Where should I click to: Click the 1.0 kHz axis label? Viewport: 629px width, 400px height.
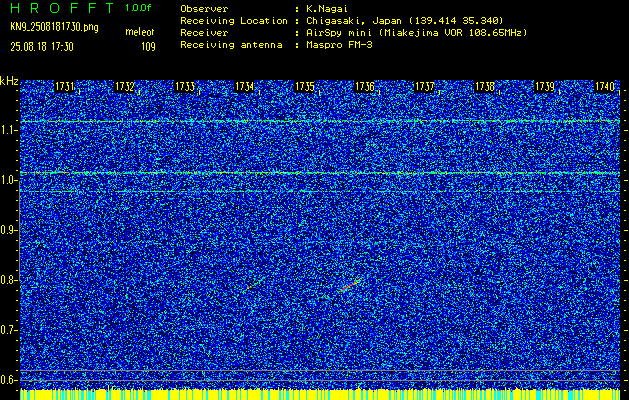click(x=7, y=180)
